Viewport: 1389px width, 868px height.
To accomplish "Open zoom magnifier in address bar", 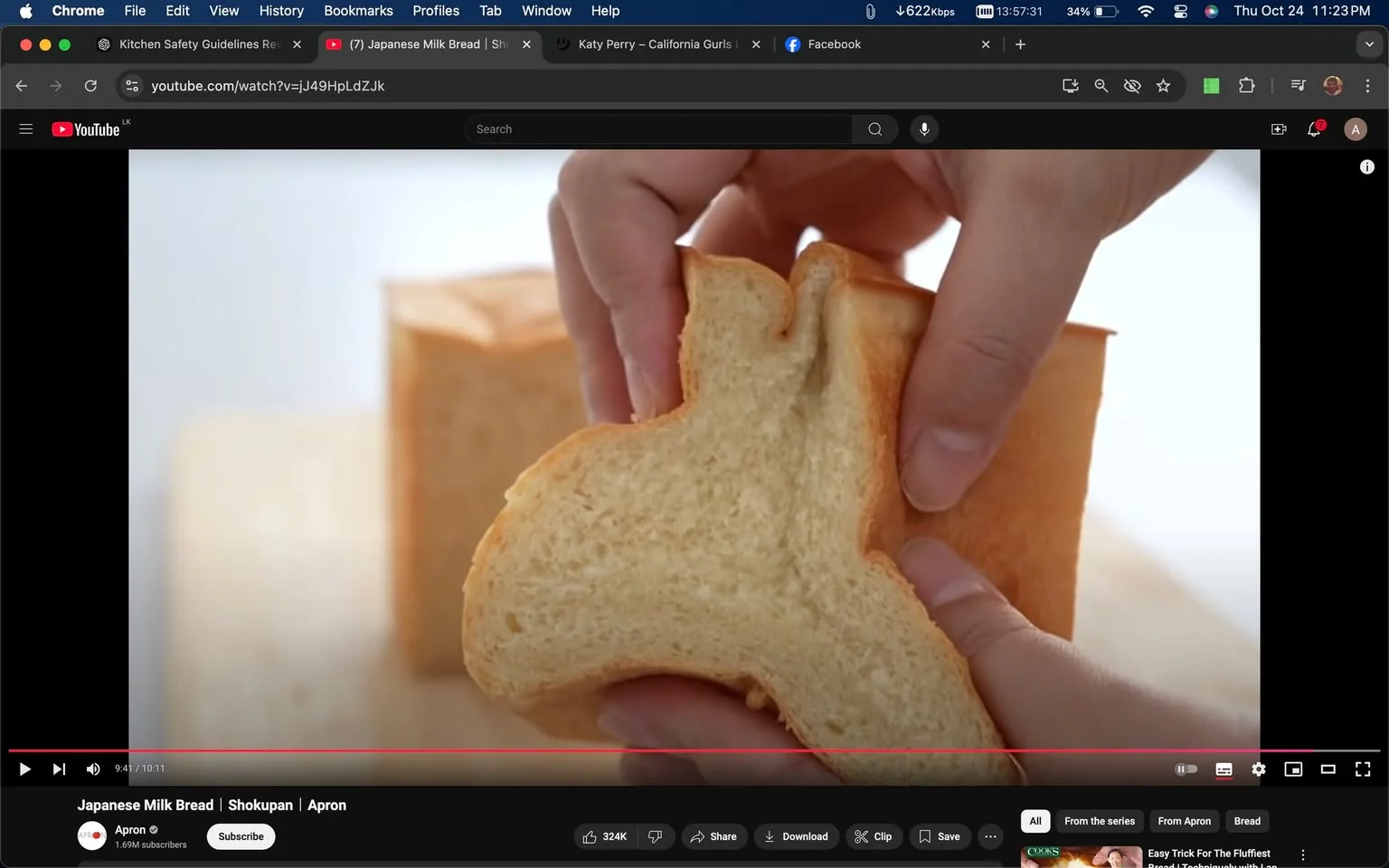I will pyautogui.click(x=1101, y=86).
